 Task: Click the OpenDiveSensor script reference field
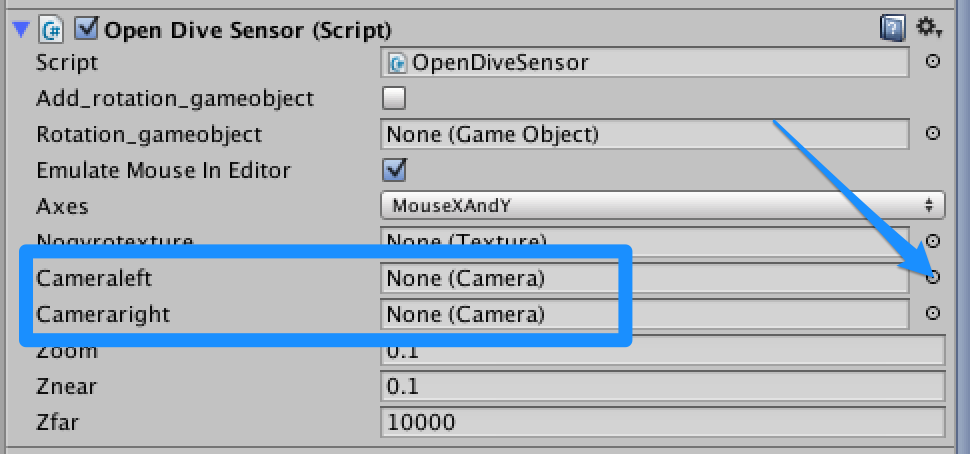tap(645, 62)
